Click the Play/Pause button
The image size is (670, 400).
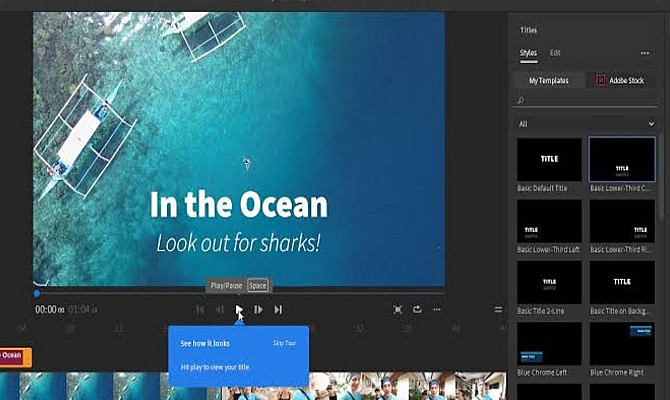(x=239, y=309)
